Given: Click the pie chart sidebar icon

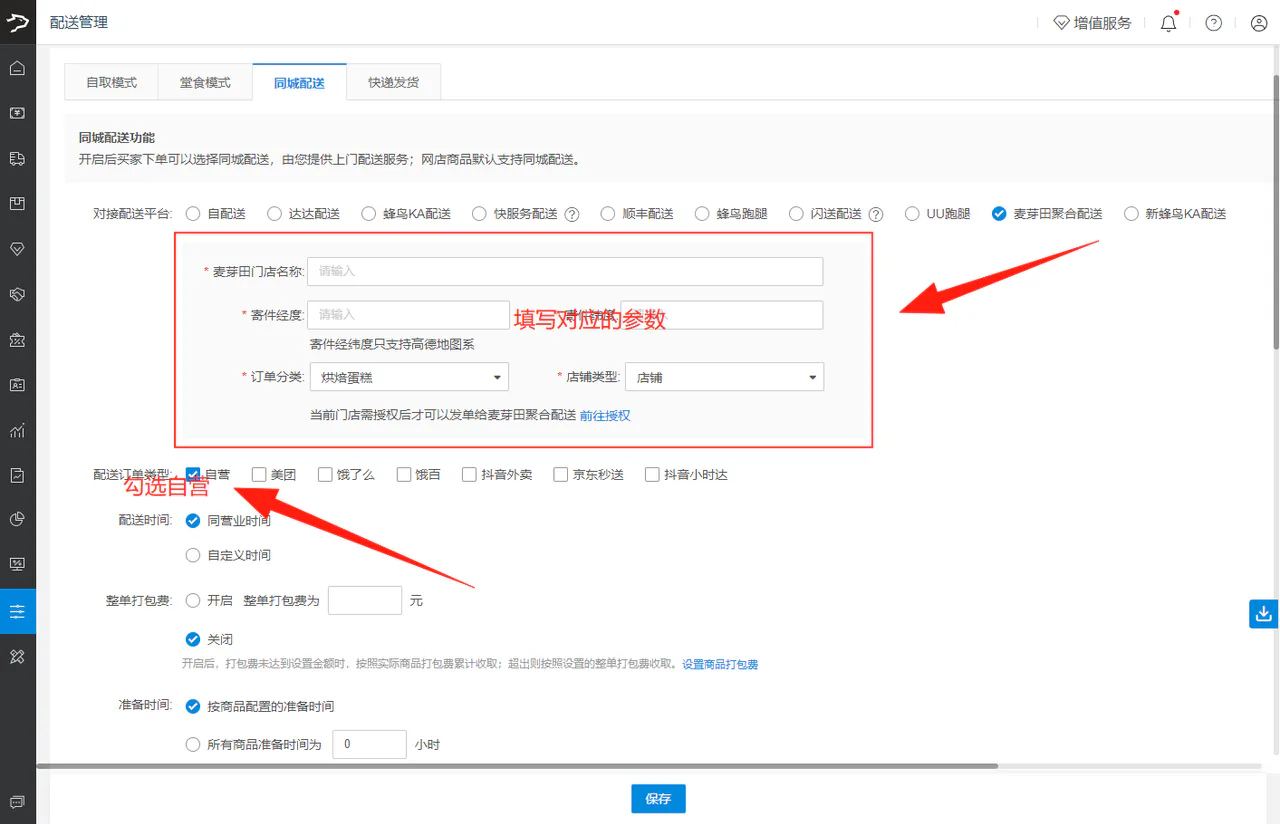Looking at the screenshot, I should tap(17, 519).
